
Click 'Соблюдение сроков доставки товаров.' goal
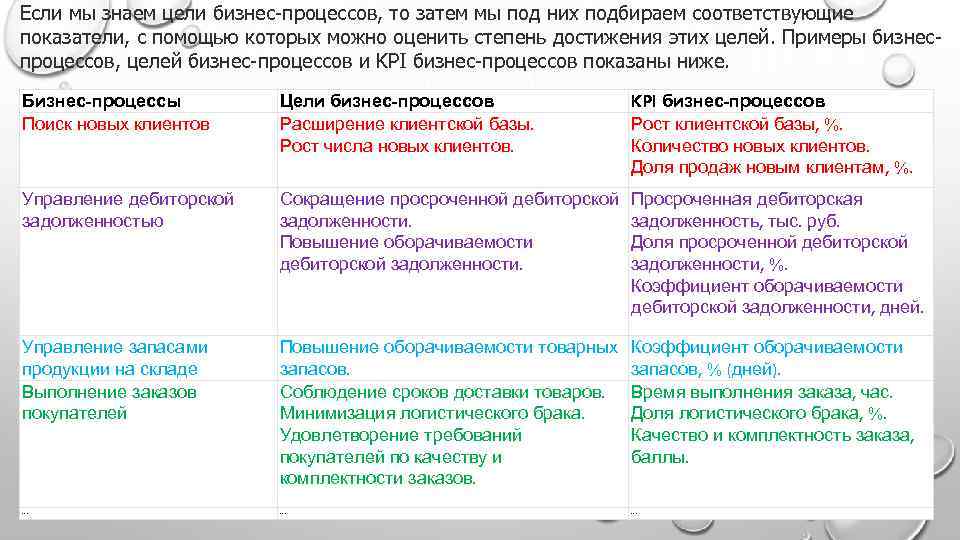pyautogui.click(x=443, y=392)
